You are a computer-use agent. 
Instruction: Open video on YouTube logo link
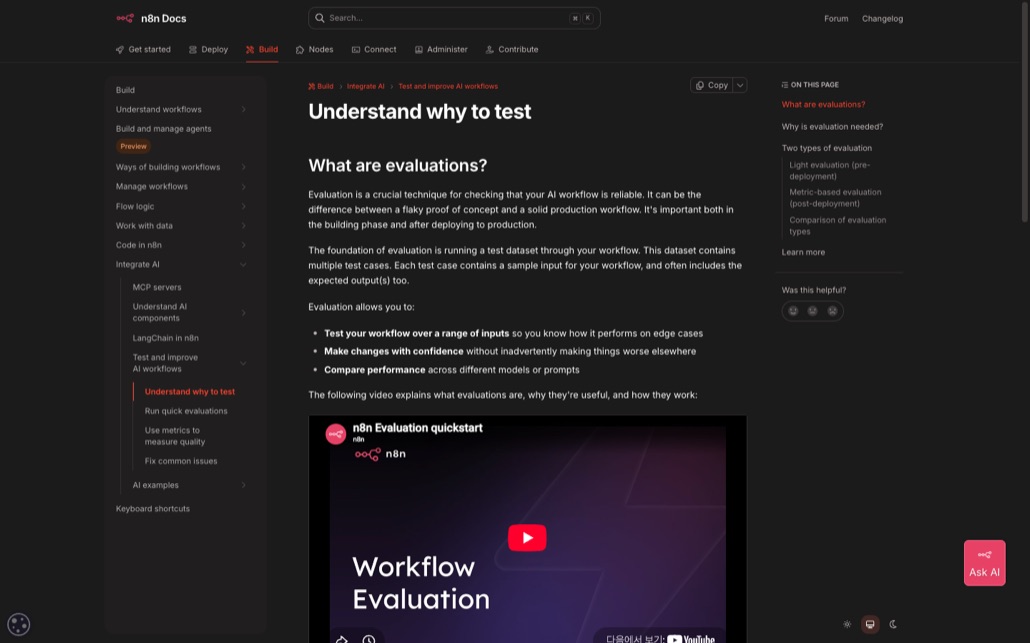tap(691, 638)
